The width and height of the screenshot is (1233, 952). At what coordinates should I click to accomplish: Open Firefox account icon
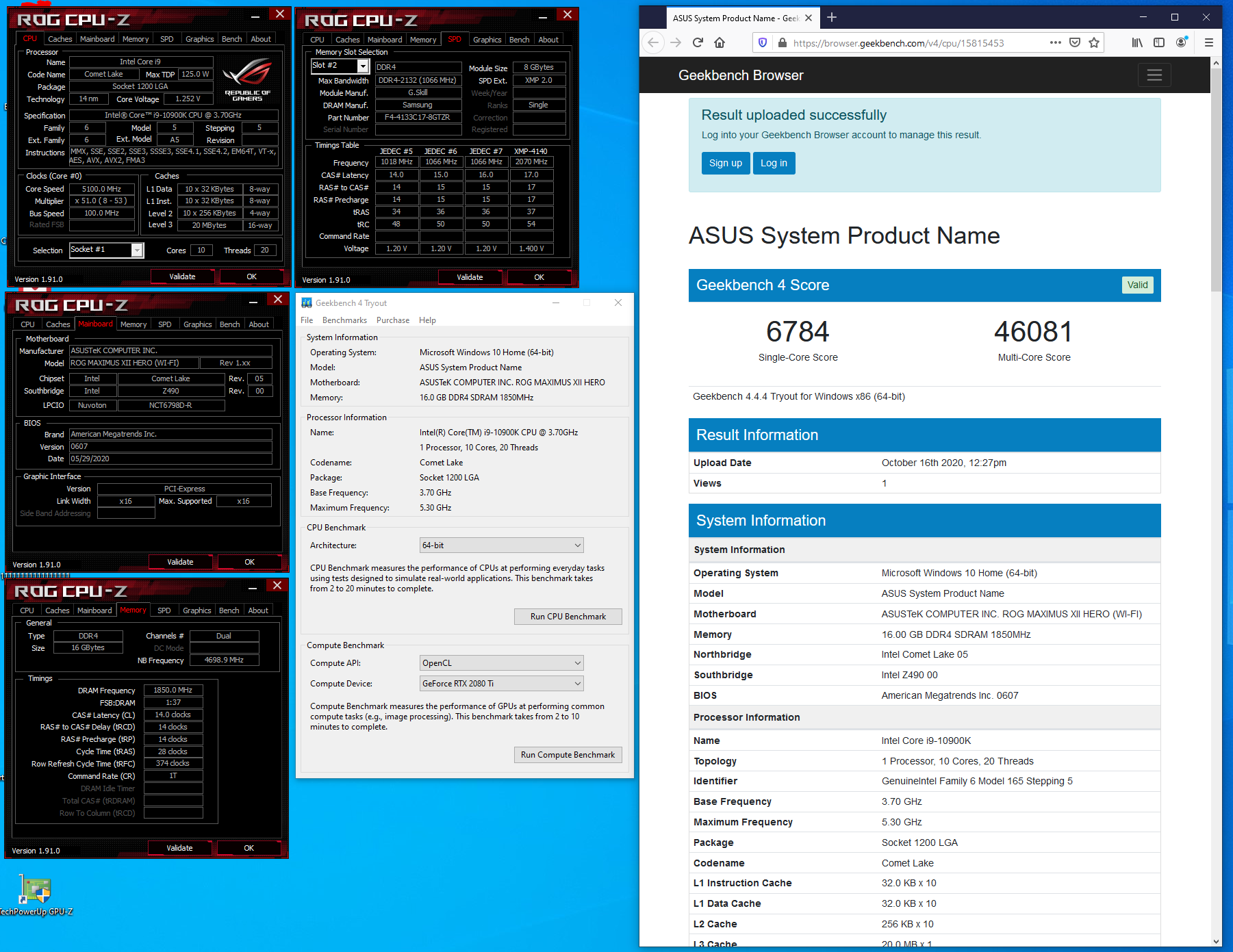pos(1182,42)
